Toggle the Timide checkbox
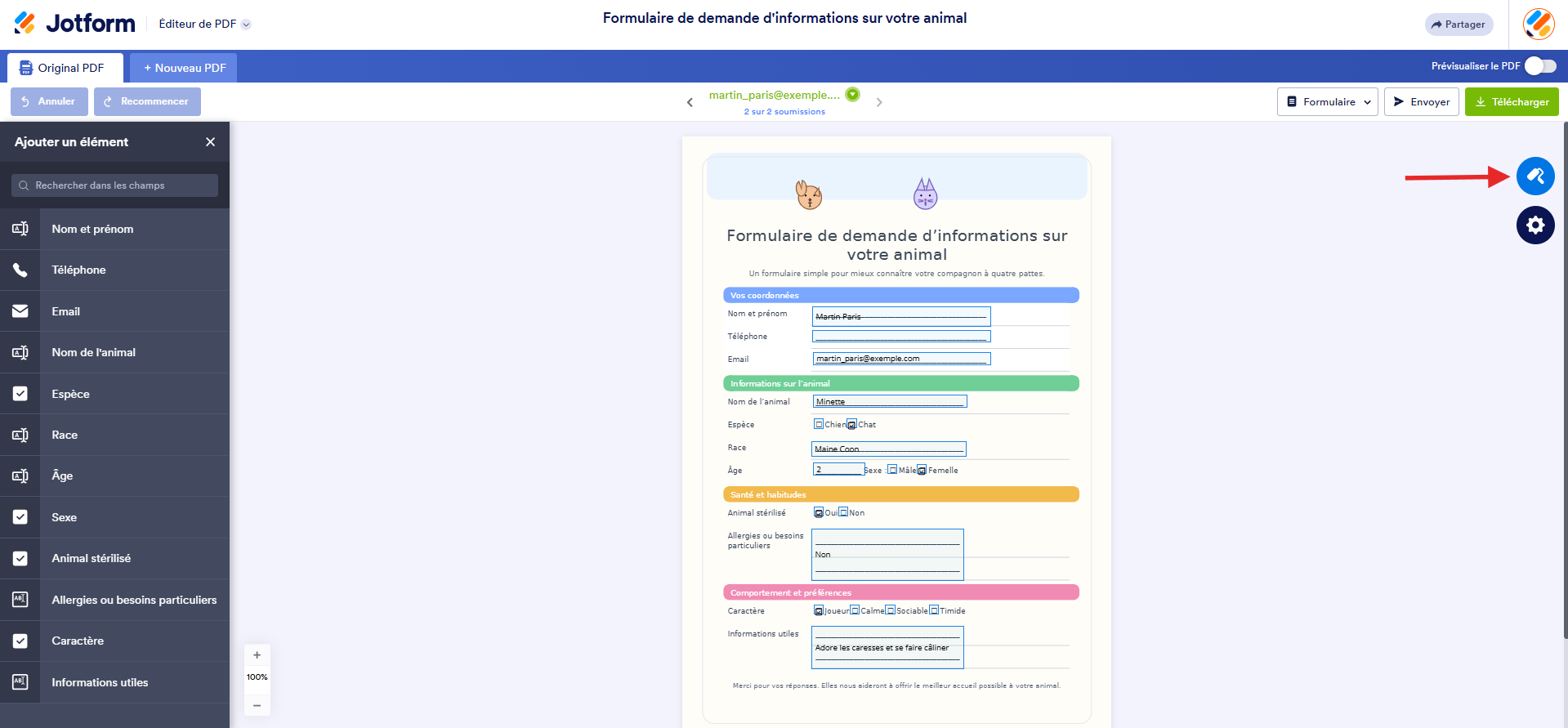The height and width of the screenshot is (728, 1568). click(934, 610)
